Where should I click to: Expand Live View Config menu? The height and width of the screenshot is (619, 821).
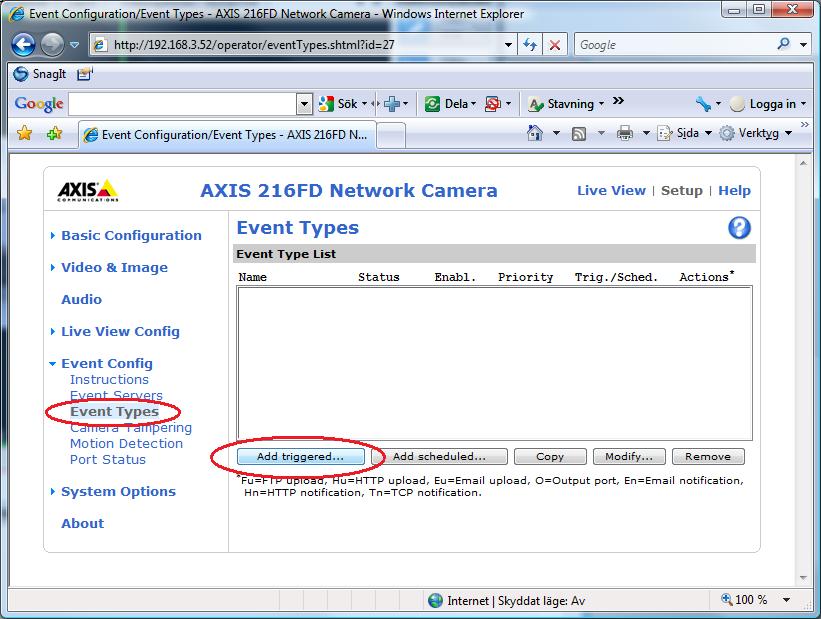pyautogui.click(x=120, y=331)
